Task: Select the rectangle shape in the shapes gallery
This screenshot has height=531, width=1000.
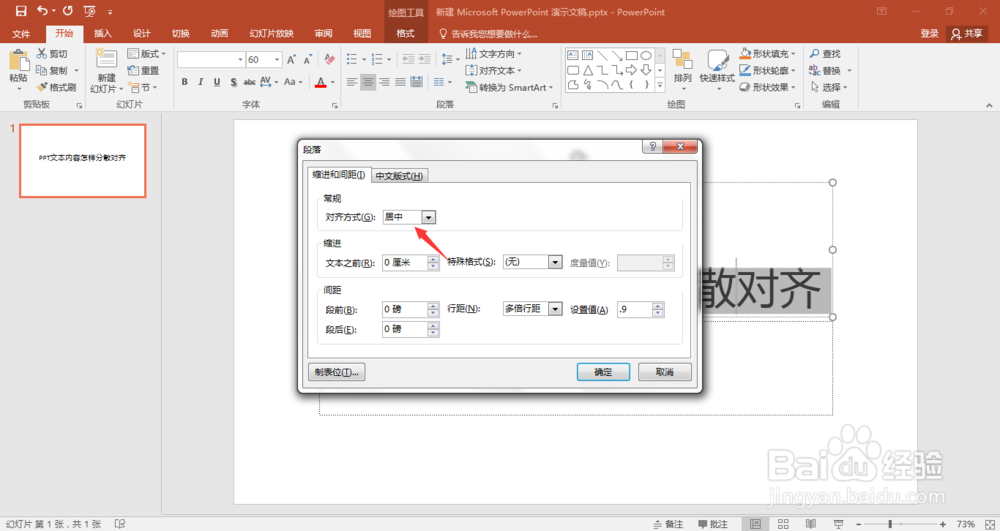Action: [631, 55]
